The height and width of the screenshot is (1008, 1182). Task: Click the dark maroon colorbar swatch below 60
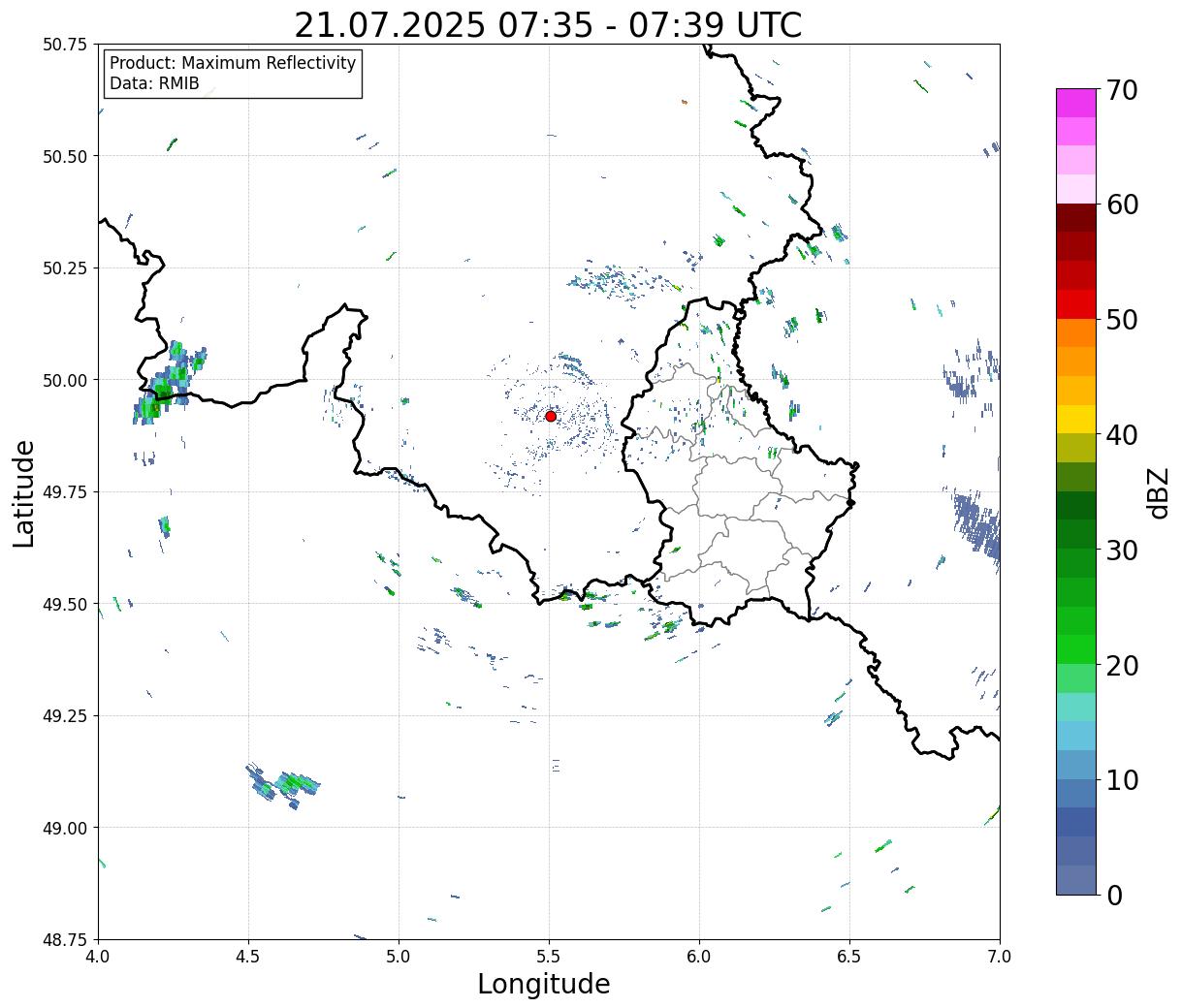(1076, 218)
